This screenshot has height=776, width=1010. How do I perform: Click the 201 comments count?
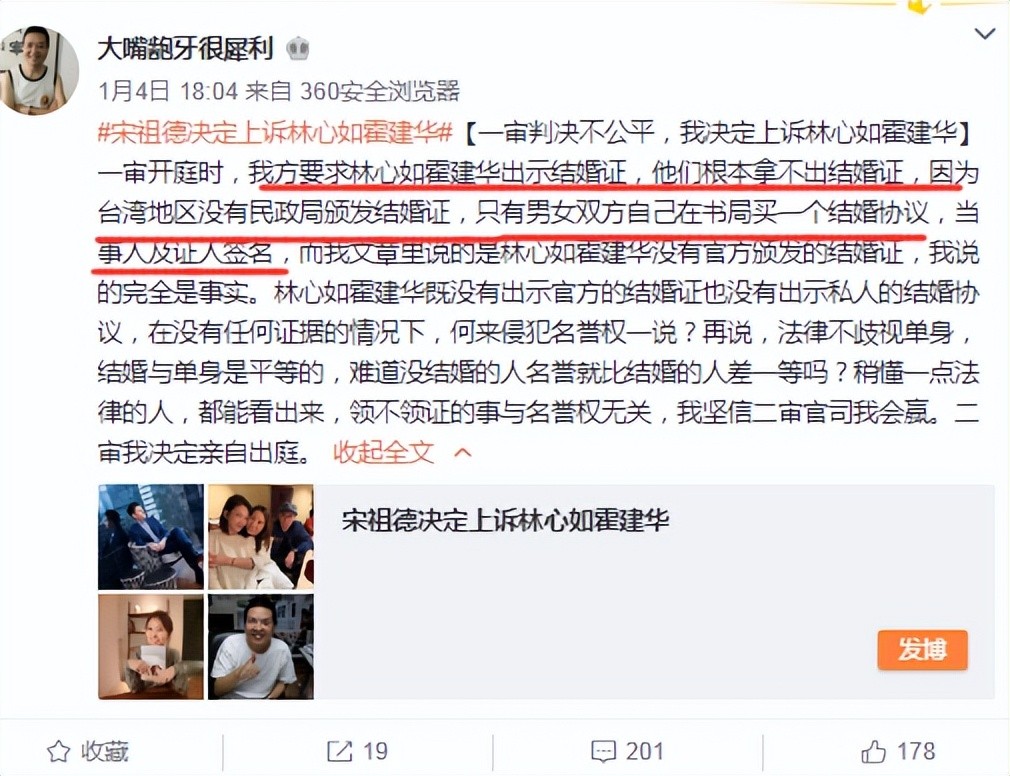pyautogui.click(x=644, y=752)
